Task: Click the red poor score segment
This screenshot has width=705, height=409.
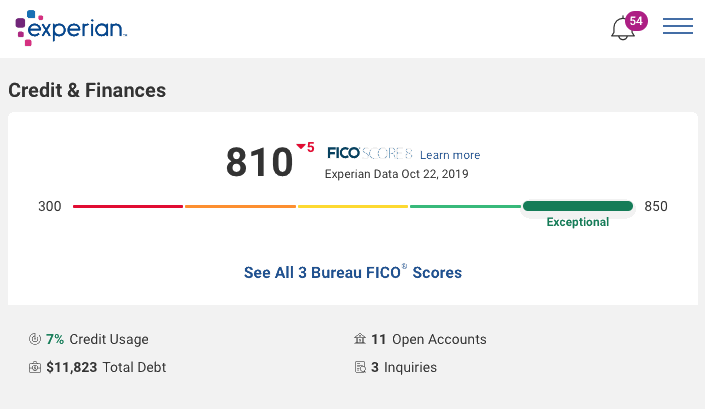Action: coord(128,206)
